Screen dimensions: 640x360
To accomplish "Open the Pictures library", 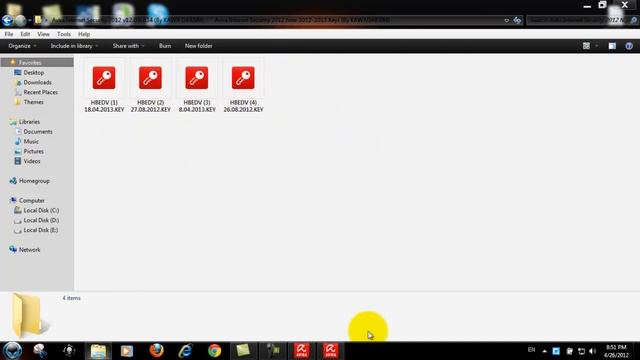I will click(33, 151).
